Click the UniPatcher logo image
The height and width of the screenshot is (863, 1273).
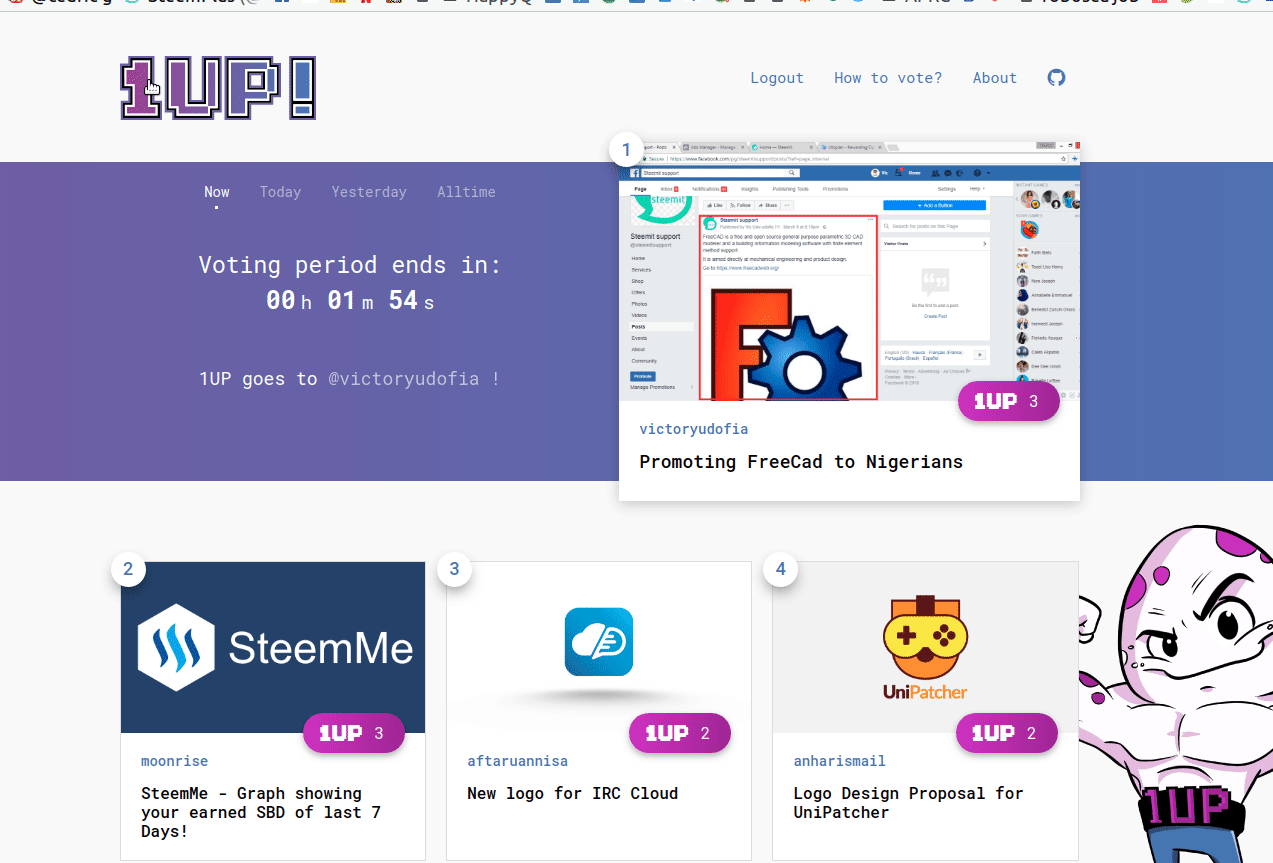pos(925,647)
